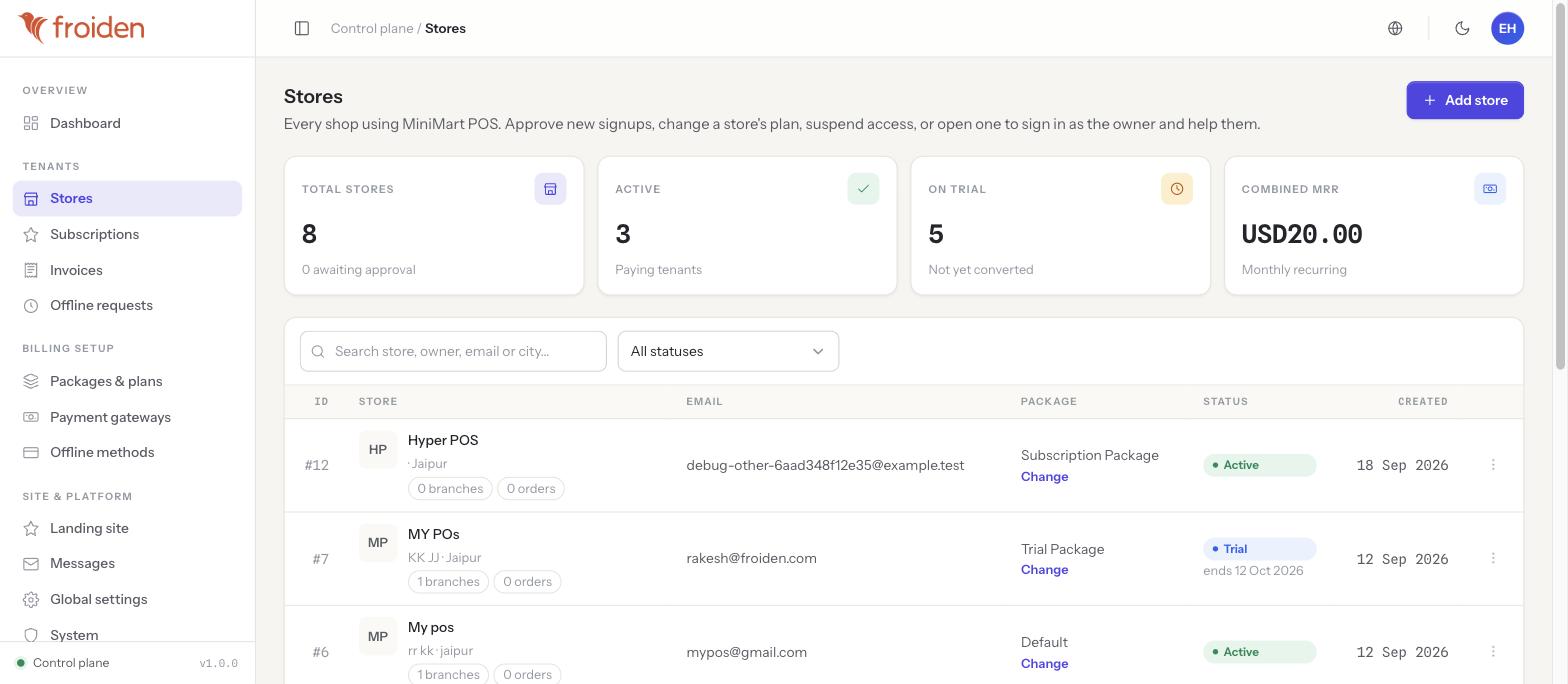Click the Add store button
Viewport: 1568px width, 684px height.
pyautogui.click(x=1465, y=100)
